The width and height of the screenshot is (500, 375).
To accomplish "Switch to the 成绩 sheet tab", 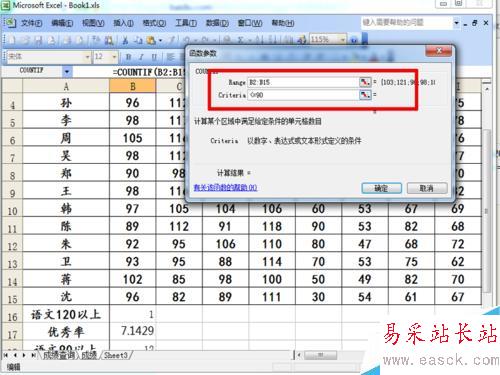I will 89,355.
